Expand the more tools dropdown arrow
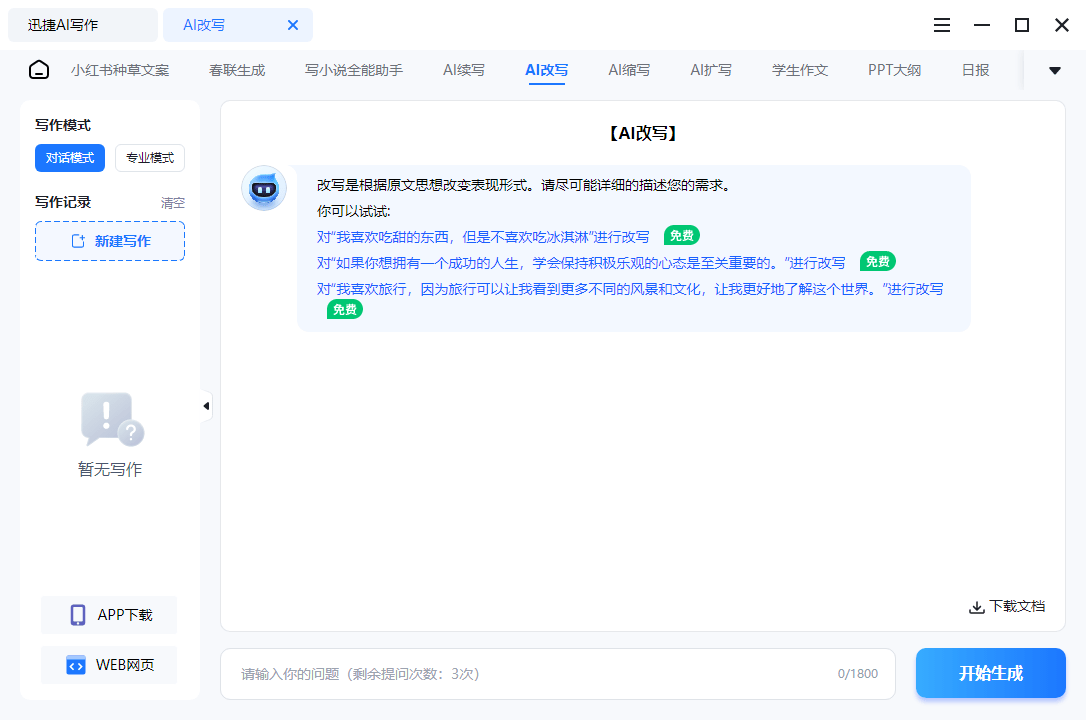Viewport: 1086px width, 720px height. click(1054, 70)
